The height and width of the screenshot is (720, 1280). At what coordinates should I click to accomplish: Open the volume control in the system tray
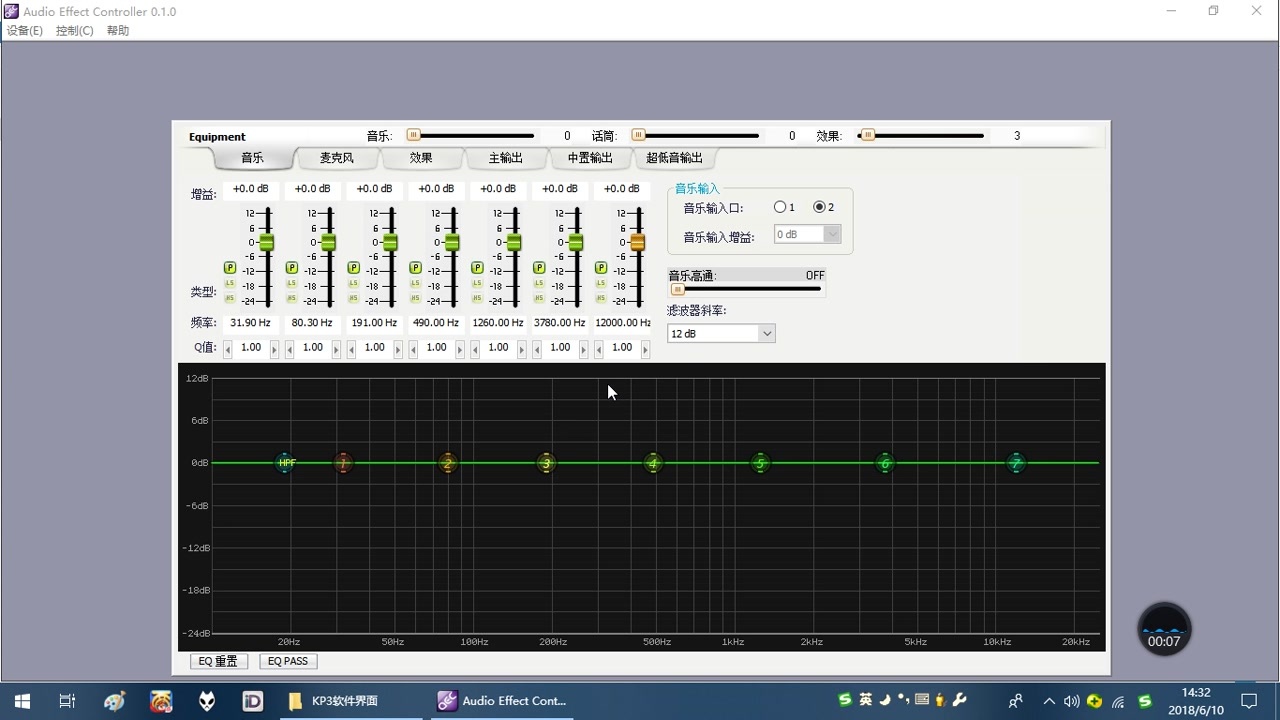coord(1072,701)
